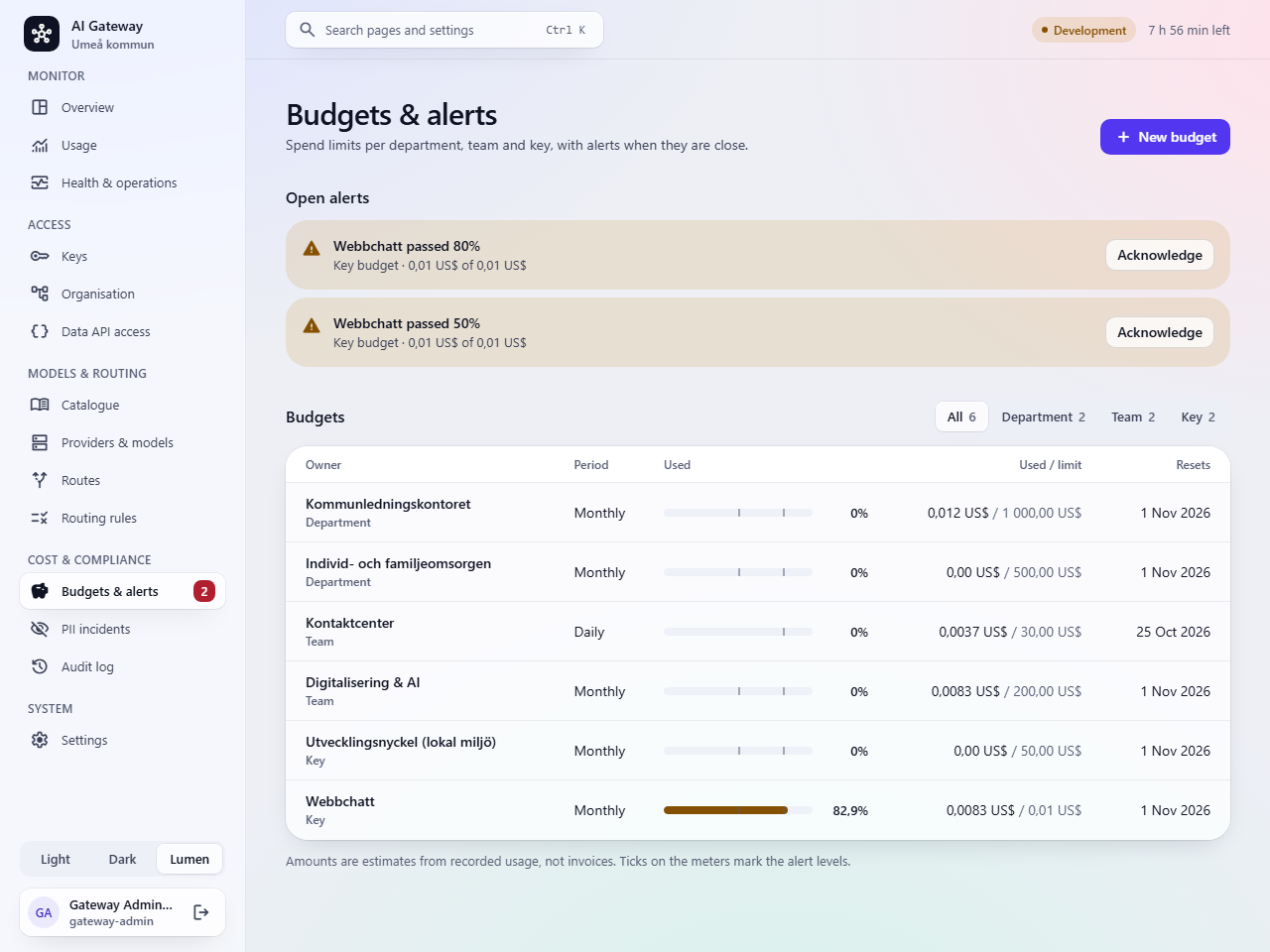The height and width of the screenshot is (952, 1270).
Task: Focus the Search pages and settings field
Action: [x=444, y=30]
